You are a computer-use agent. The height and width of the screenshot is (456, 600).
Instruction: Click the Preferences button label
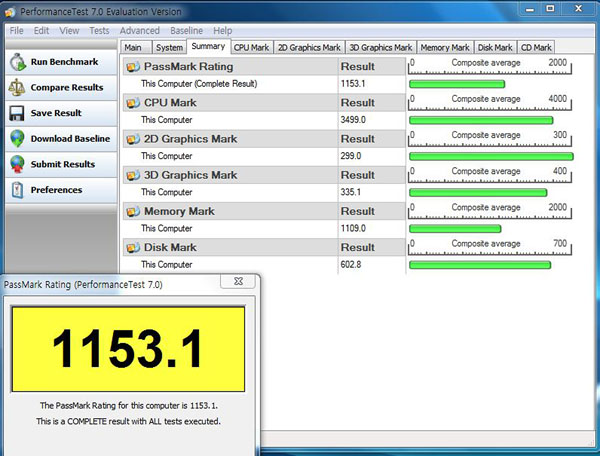(56, 190)
